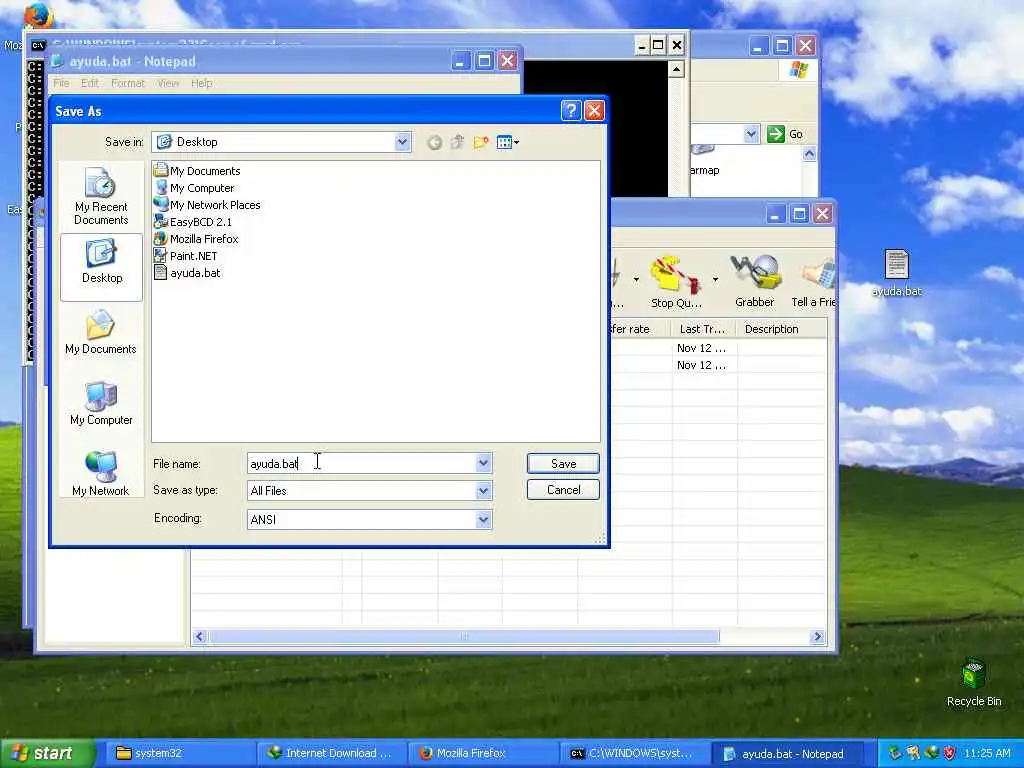Select My Computer in places bar

pyautogui.click(x=101, y=404)
